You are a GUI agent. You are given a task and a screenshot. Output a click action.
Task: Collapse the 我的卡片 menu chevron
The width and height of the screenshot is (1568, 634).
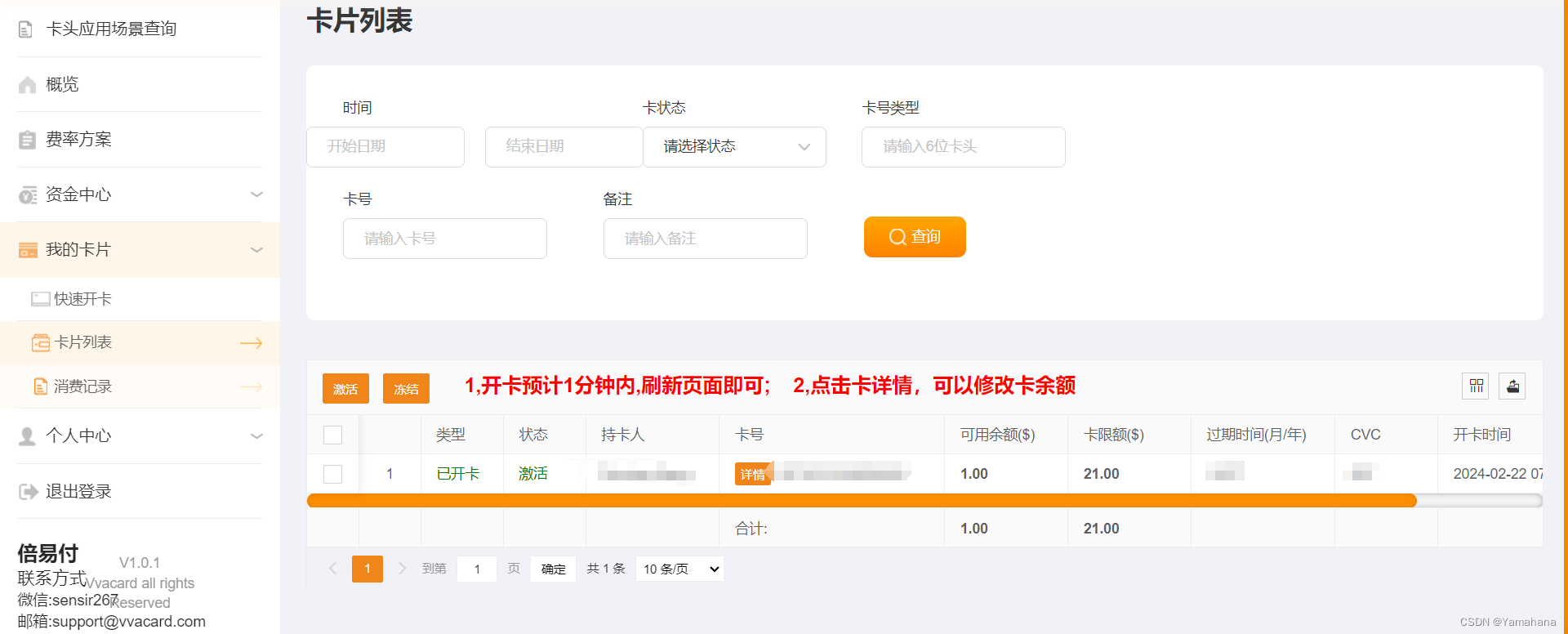point(256,250)
